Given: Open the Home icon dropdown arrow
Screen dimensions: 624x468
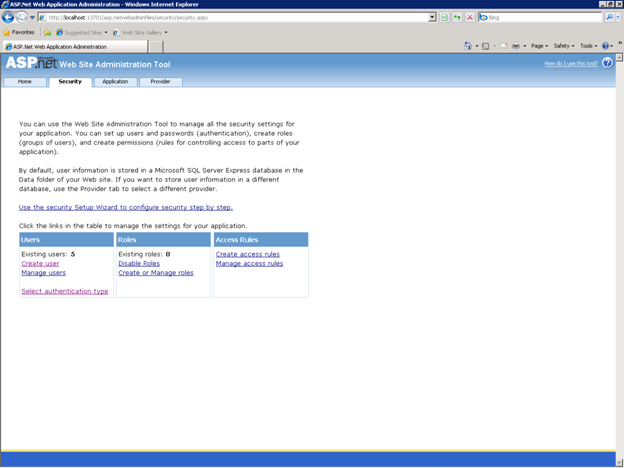Looking at the screenshot, I should click(x=477, y=46).
